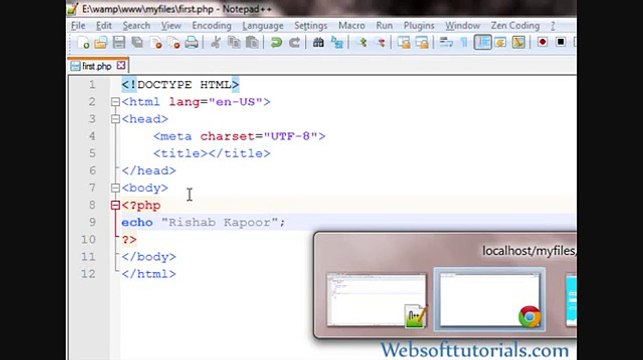Viewport: 643px width, 360px height.
Task: Open the Language menu
Action: tap(262, 26)
